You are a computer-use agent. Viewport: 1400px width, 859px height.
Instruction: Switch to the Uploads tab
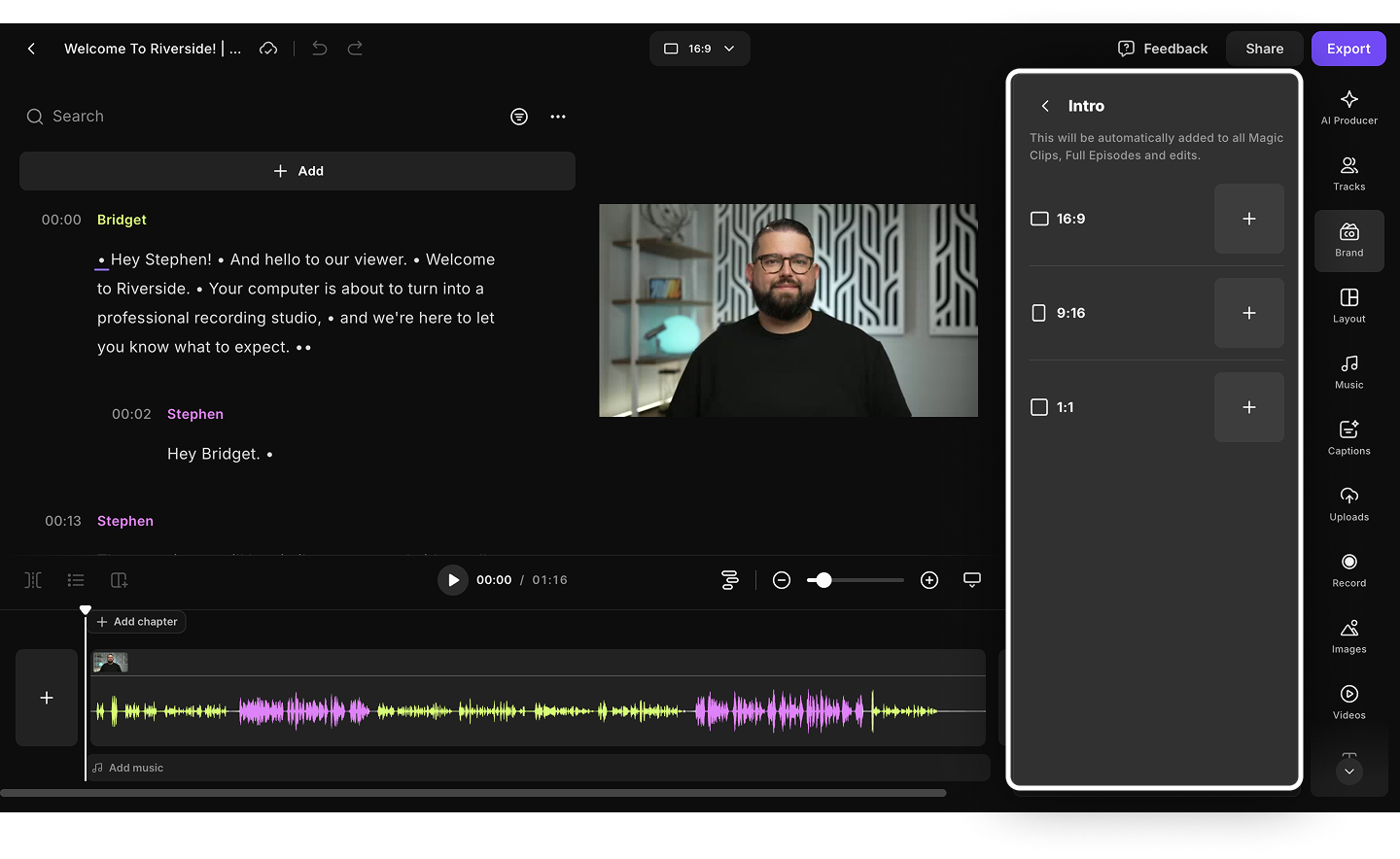click(x=1348, y=503)
